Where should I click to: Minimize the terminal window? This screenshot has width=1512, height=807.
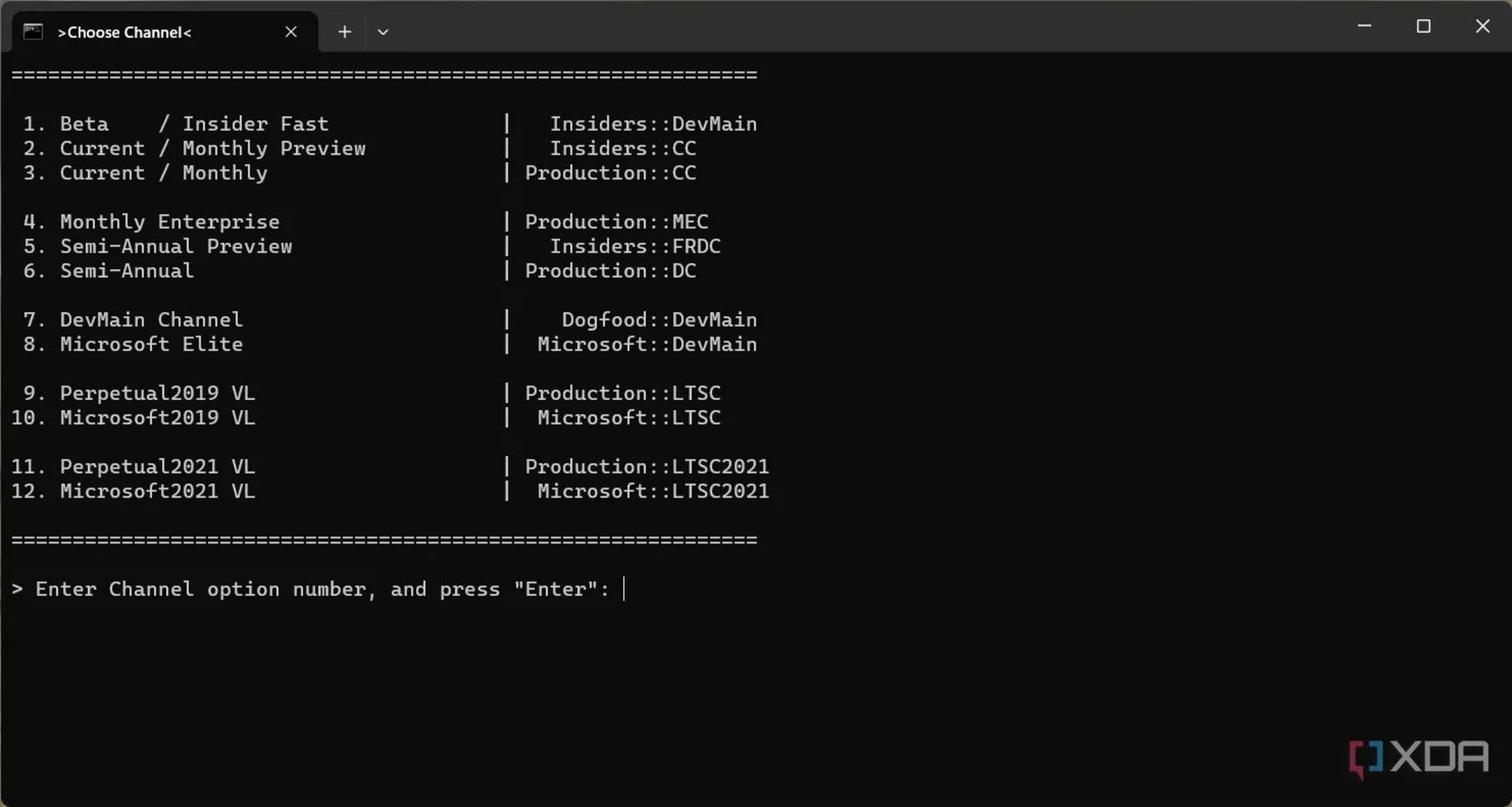[x=1365, y=26]
